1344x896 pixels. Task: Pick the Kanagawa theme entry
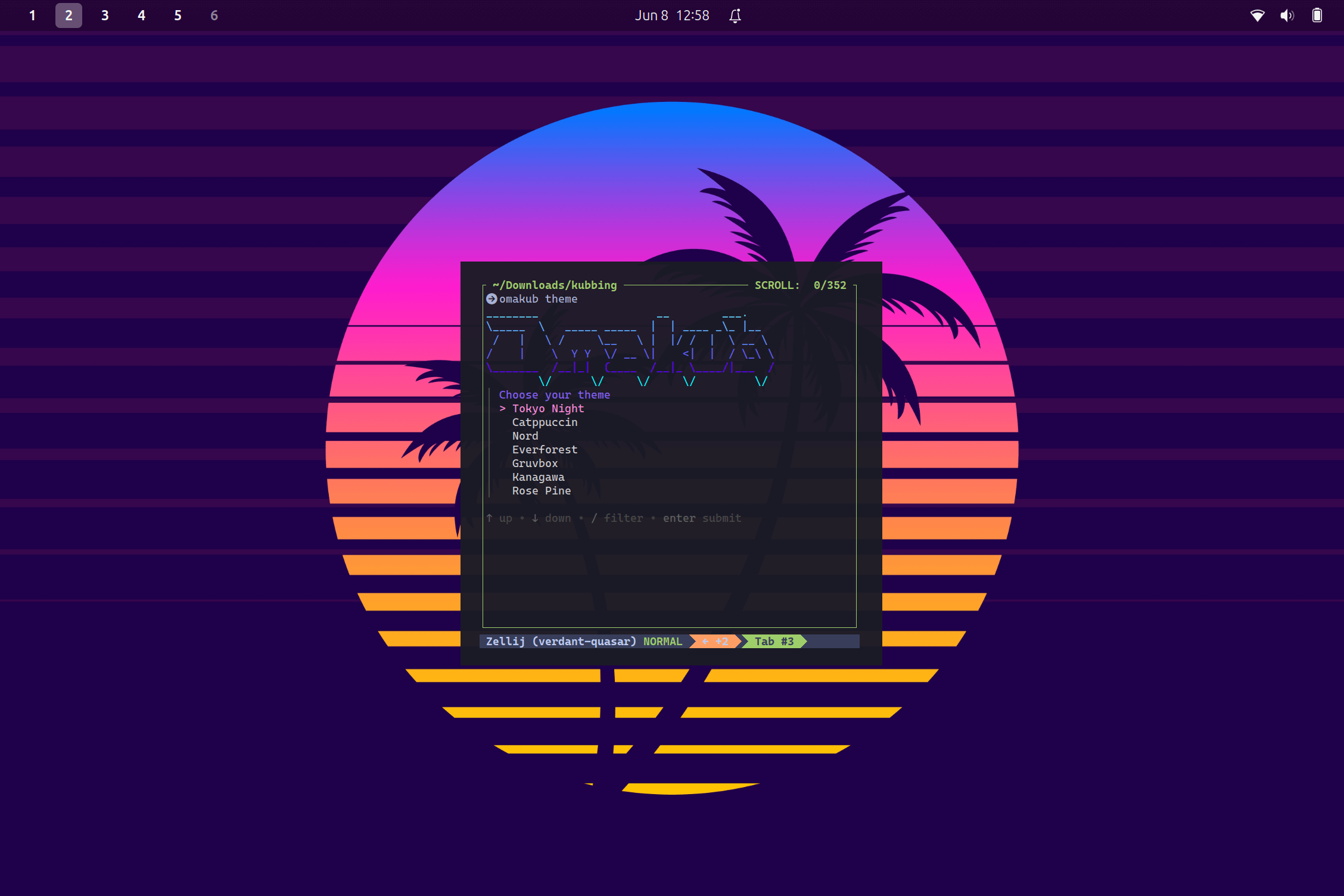(x=538, y=477)
